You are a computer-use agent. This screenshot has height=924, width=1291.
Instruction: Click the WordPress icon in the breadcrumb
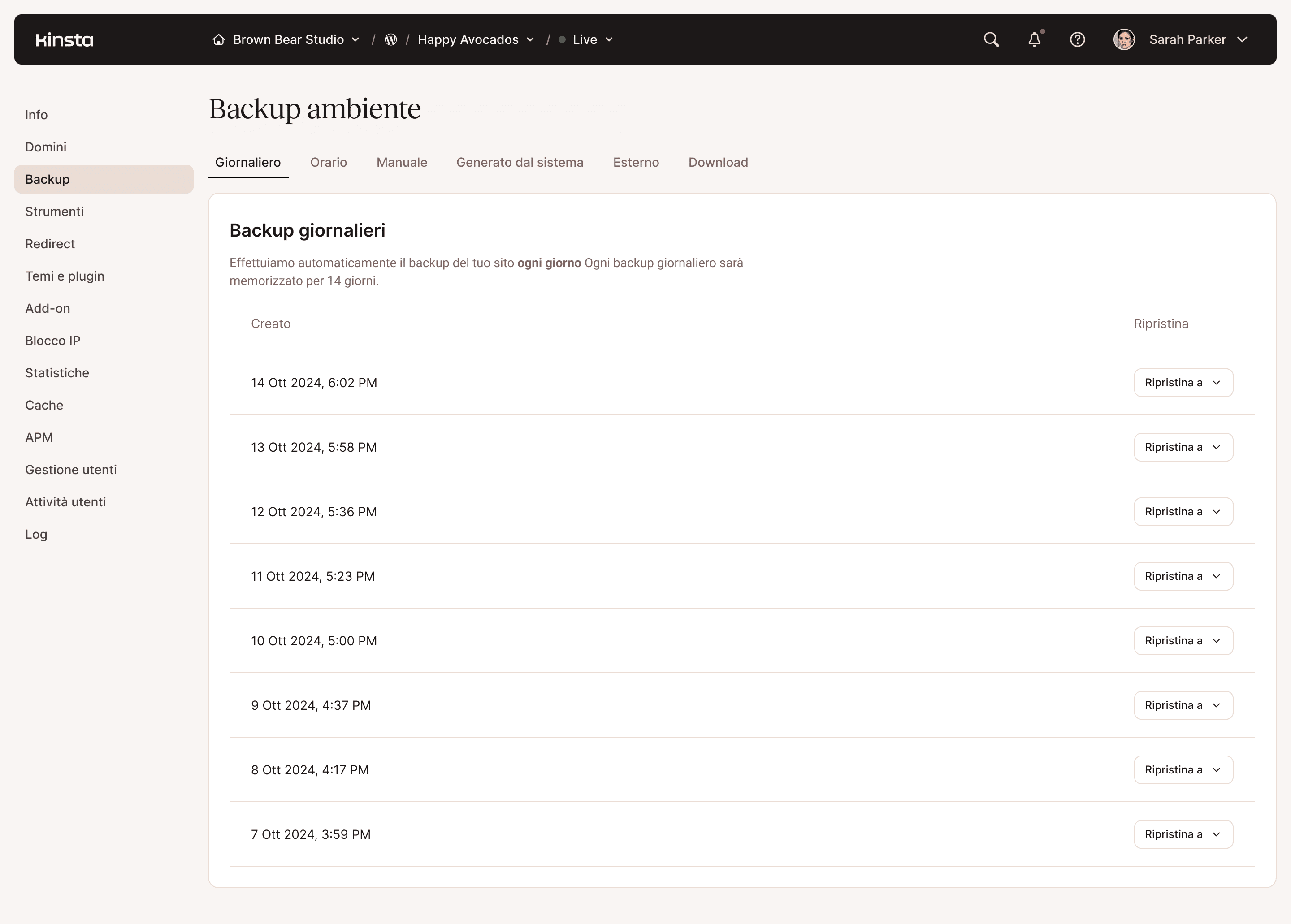click(391, 39)
